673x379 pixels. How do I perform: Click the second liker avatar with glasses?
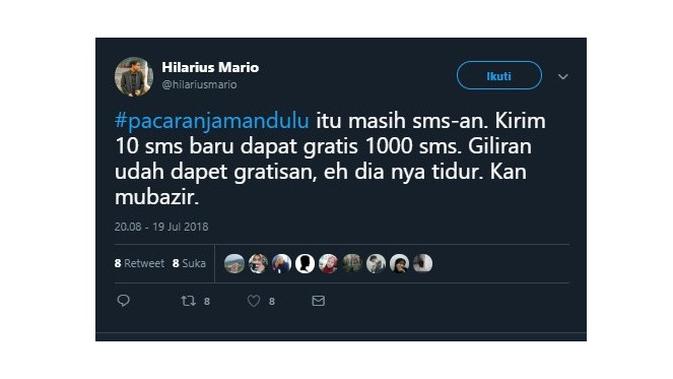(x=258, y=264)
